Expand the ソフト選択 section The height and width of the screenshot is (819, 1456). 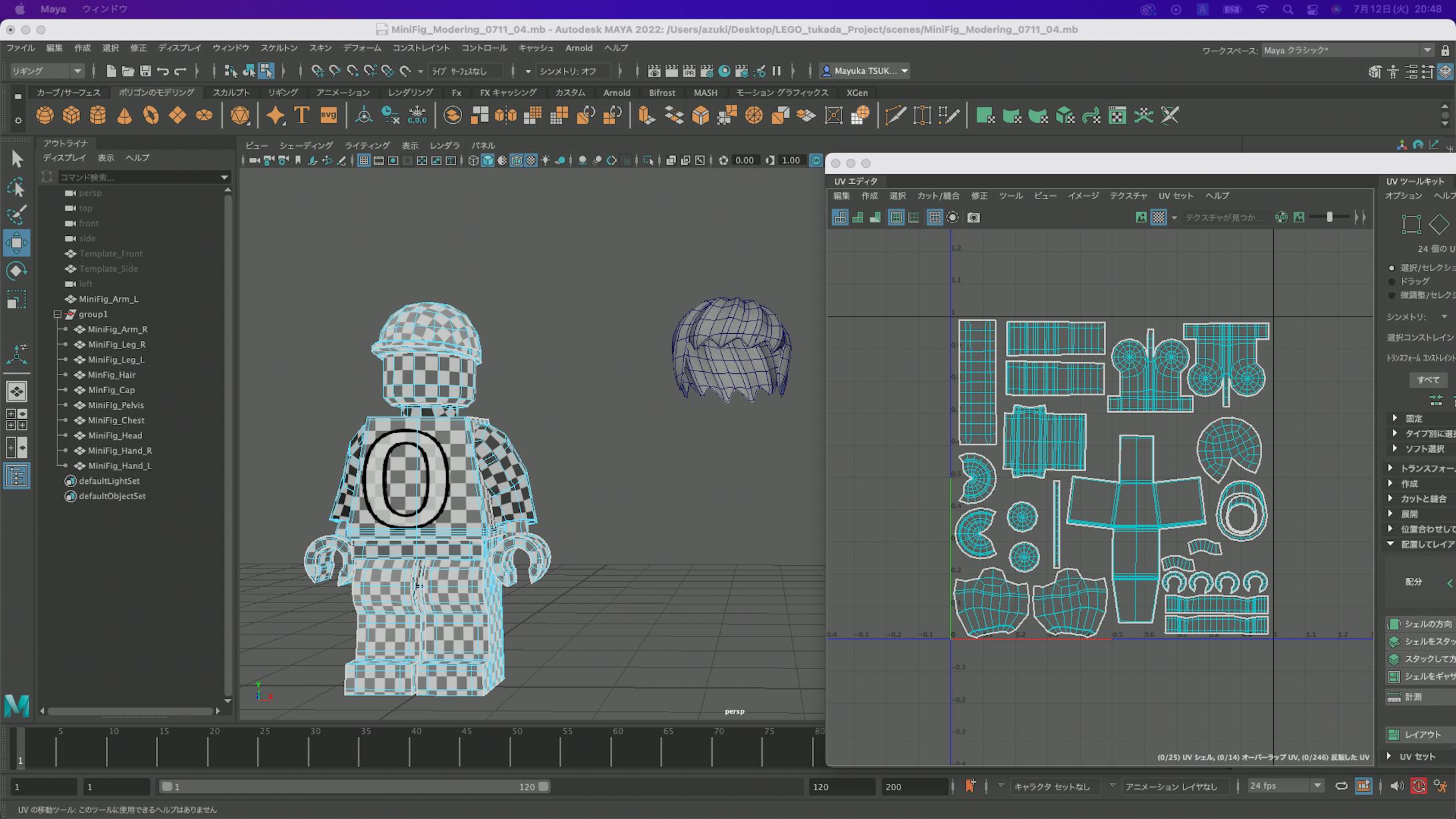(x=1395, y=448)
